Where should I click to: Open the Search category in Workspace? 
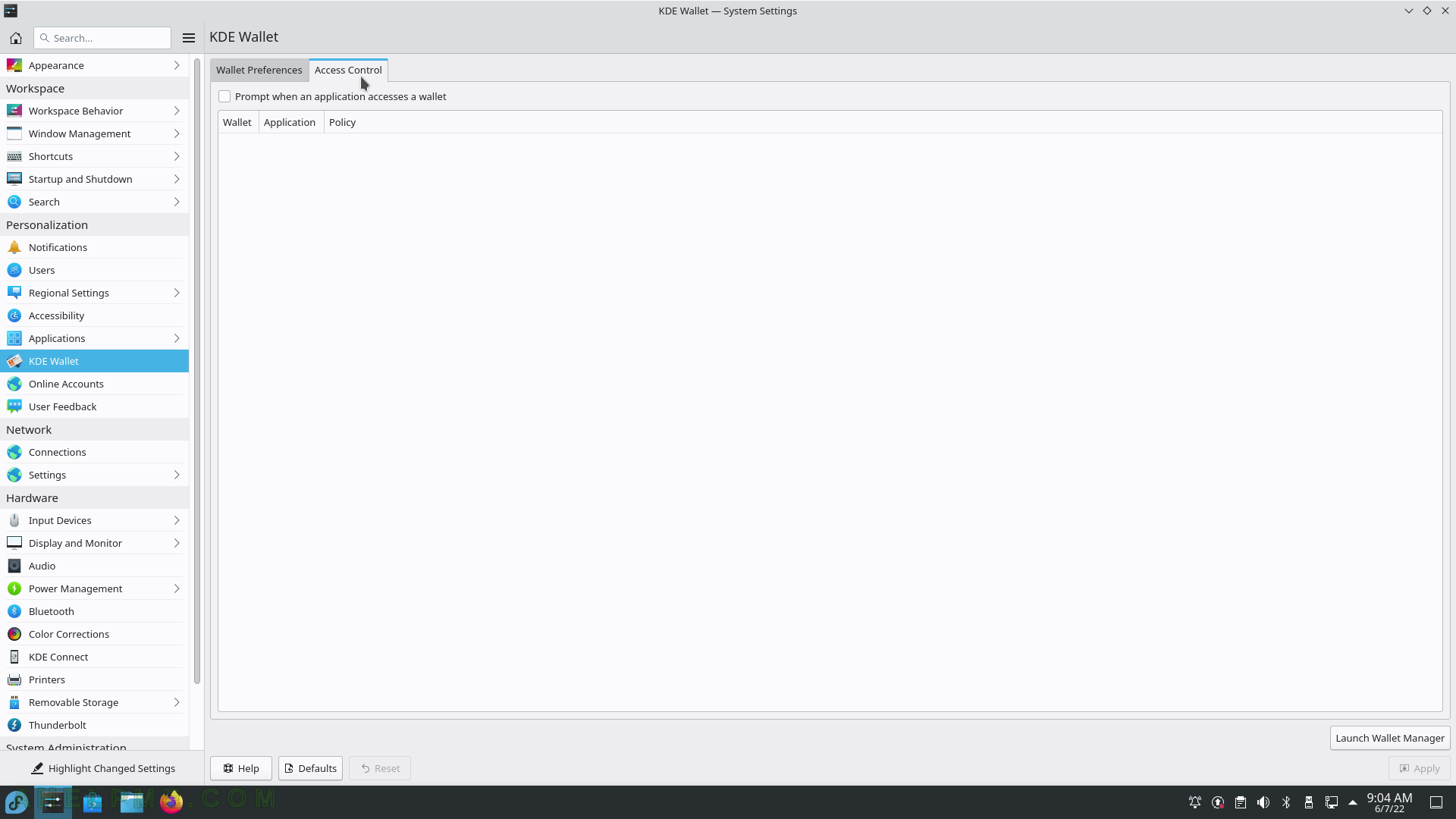tap(94, 202)
